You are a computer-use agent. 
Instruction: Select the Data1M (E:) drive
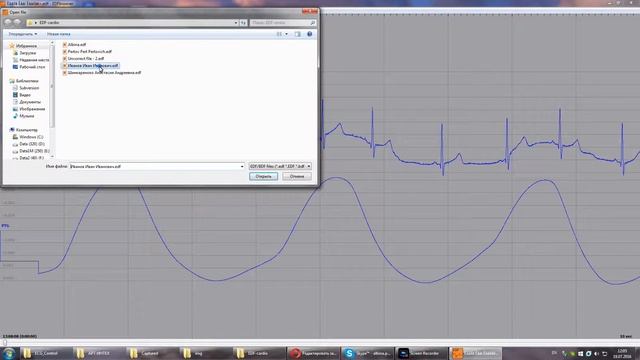31,151
